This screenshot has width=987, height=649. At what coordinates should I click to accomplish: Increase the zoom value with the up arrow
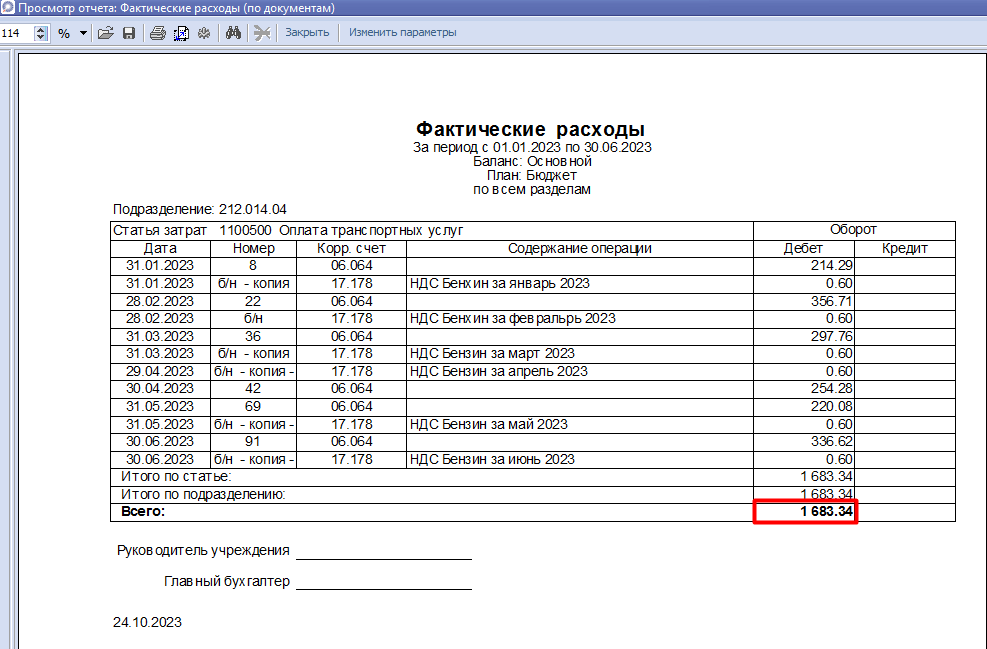click(x=41, y=29)
